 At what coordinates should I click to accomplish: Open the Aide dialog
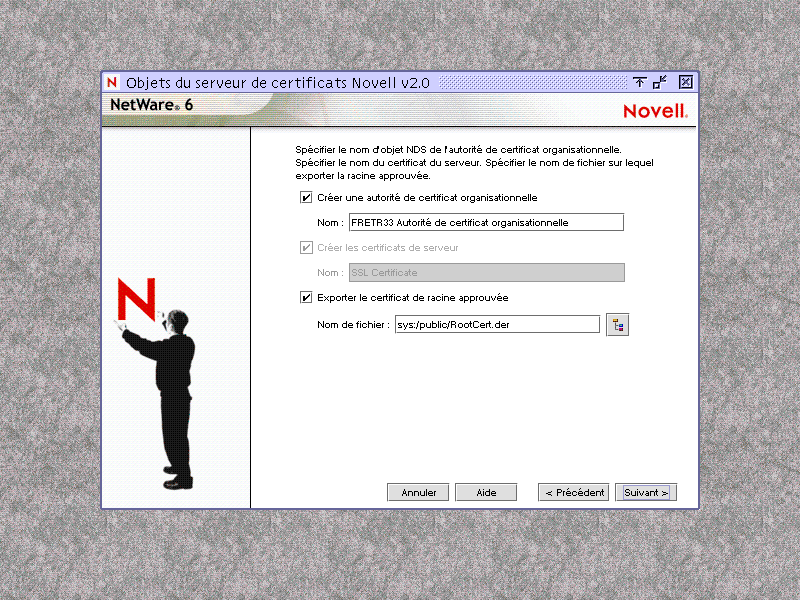(x=486, y=491)
